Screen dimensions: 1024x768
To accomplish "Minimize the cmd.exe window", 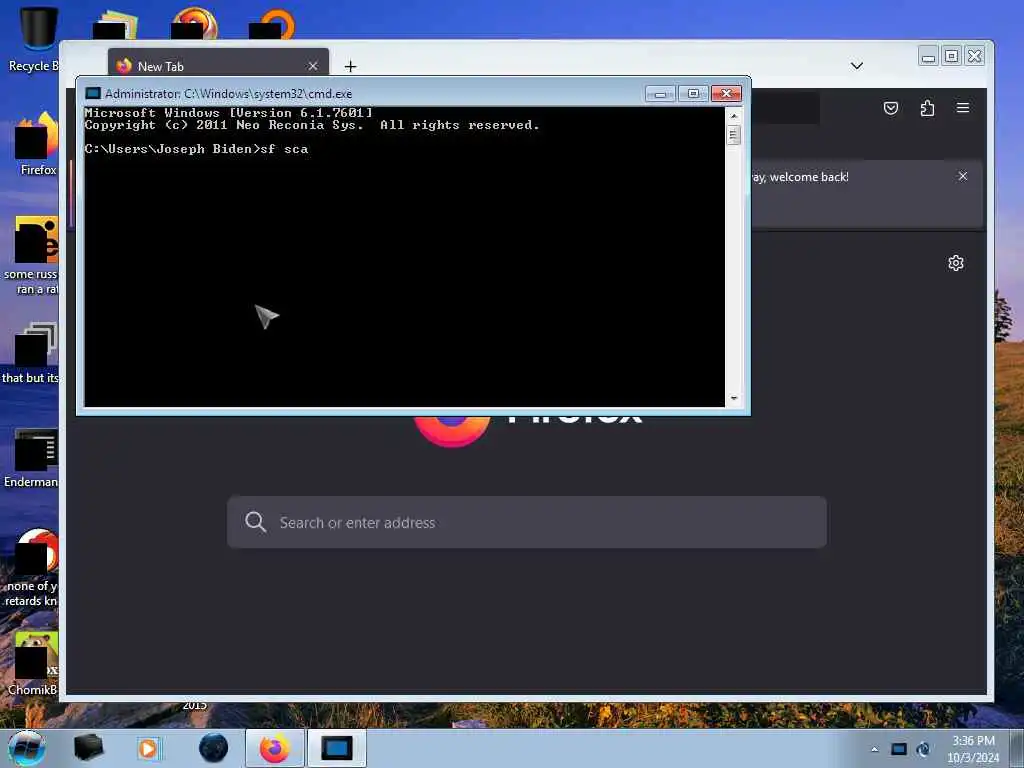I will coord(660,94).
